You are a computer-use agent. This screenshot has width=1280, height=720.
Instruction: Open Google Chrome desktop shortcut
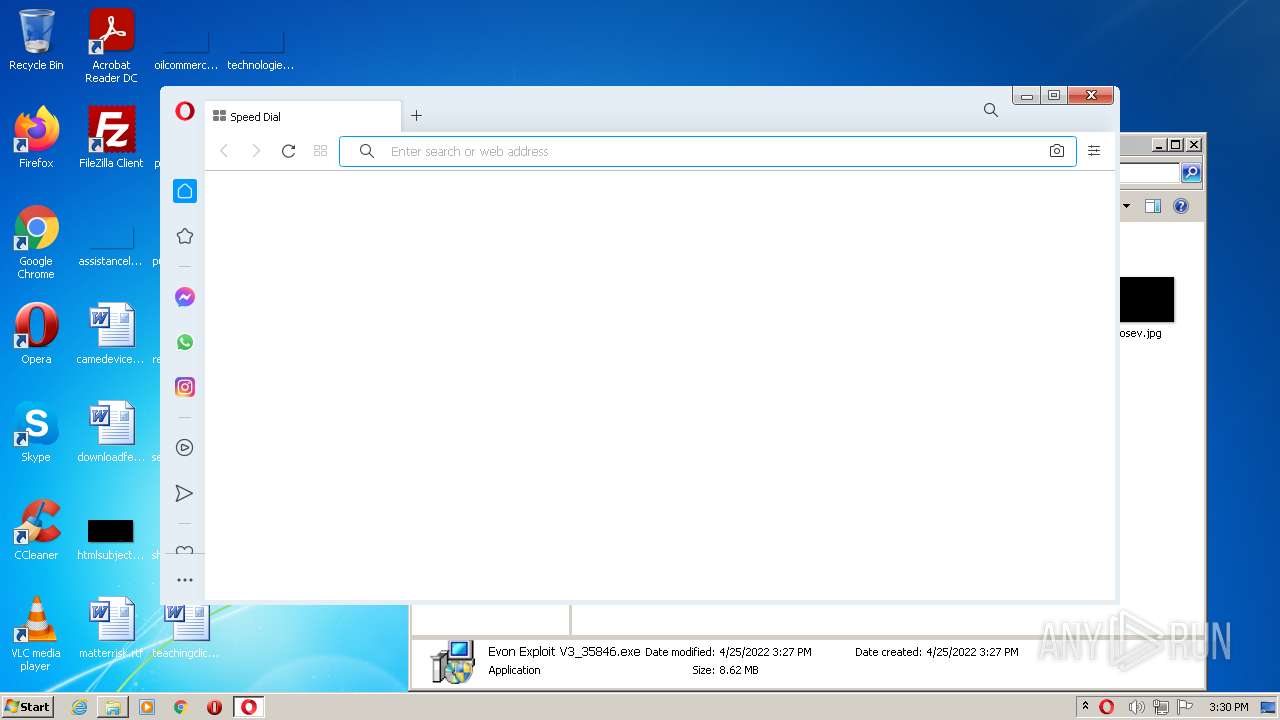point(36,242)
